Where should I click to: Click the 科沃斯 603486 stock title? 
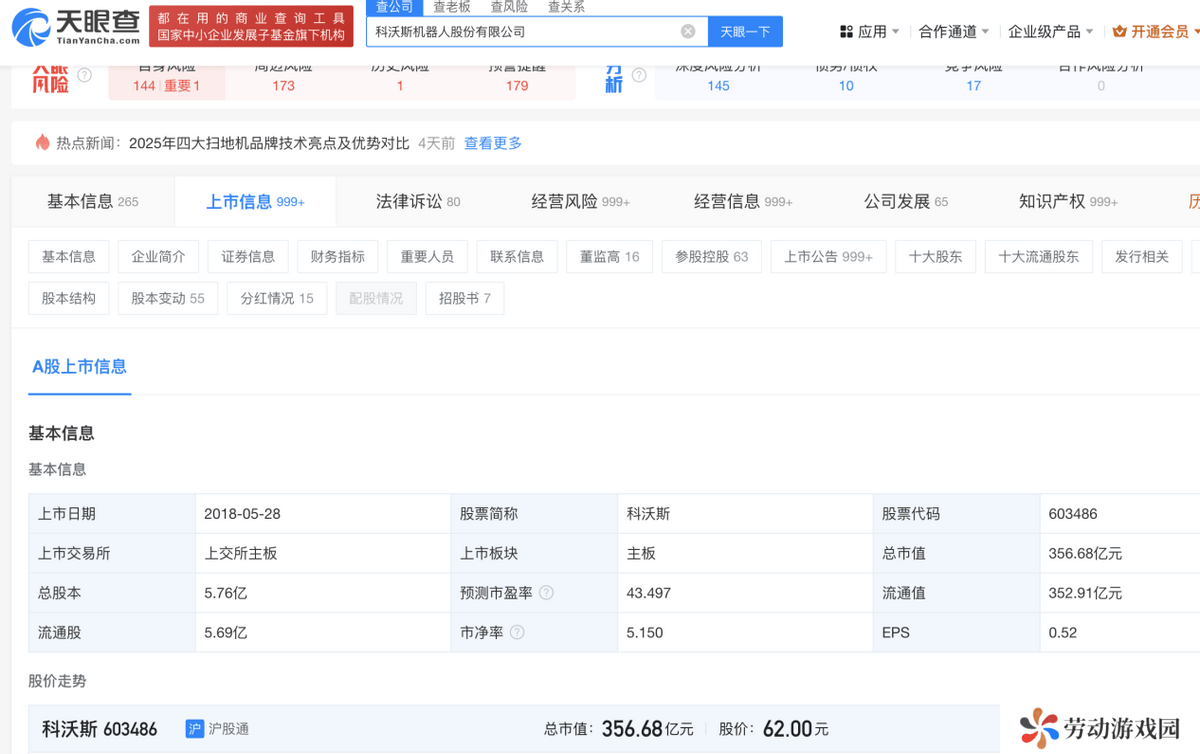(x=100, y=729)
